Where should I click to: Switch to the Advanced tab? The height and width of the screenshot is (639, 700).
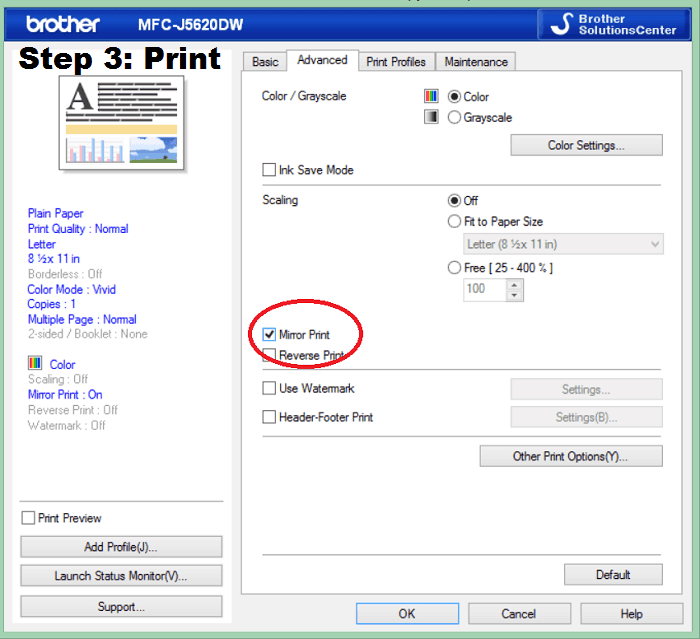coord(322,60)
